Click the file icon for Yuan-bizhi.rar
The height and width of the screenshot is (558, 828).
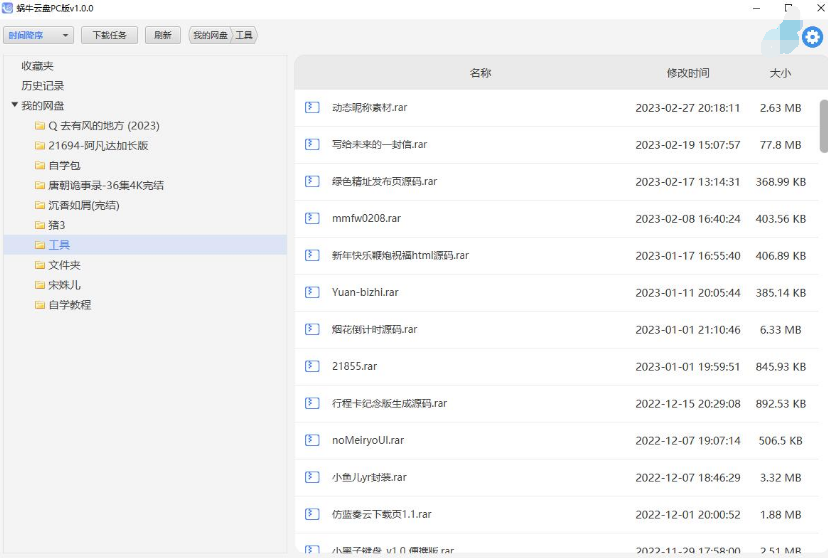(311, 292)
